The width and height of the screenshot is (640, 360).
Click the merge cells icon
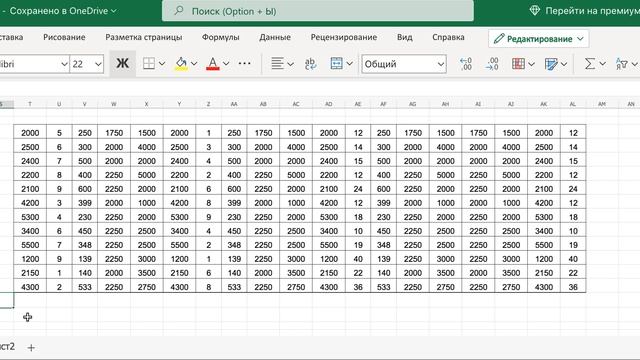coord(336,64)
